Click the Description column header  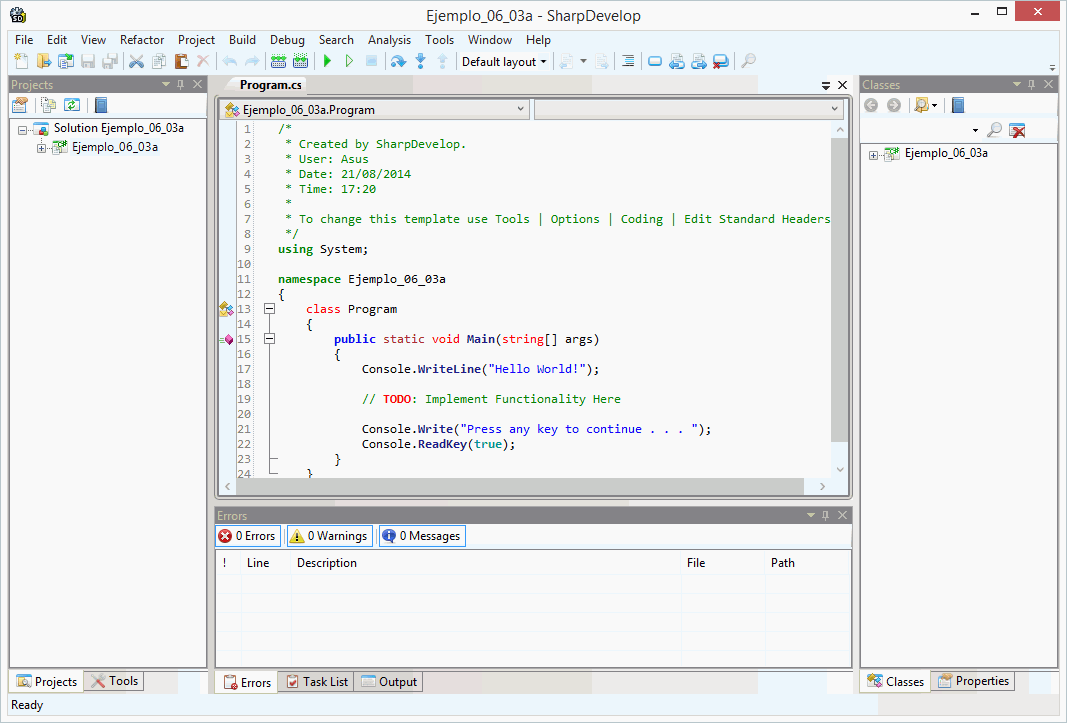click(x=327, y=563)
